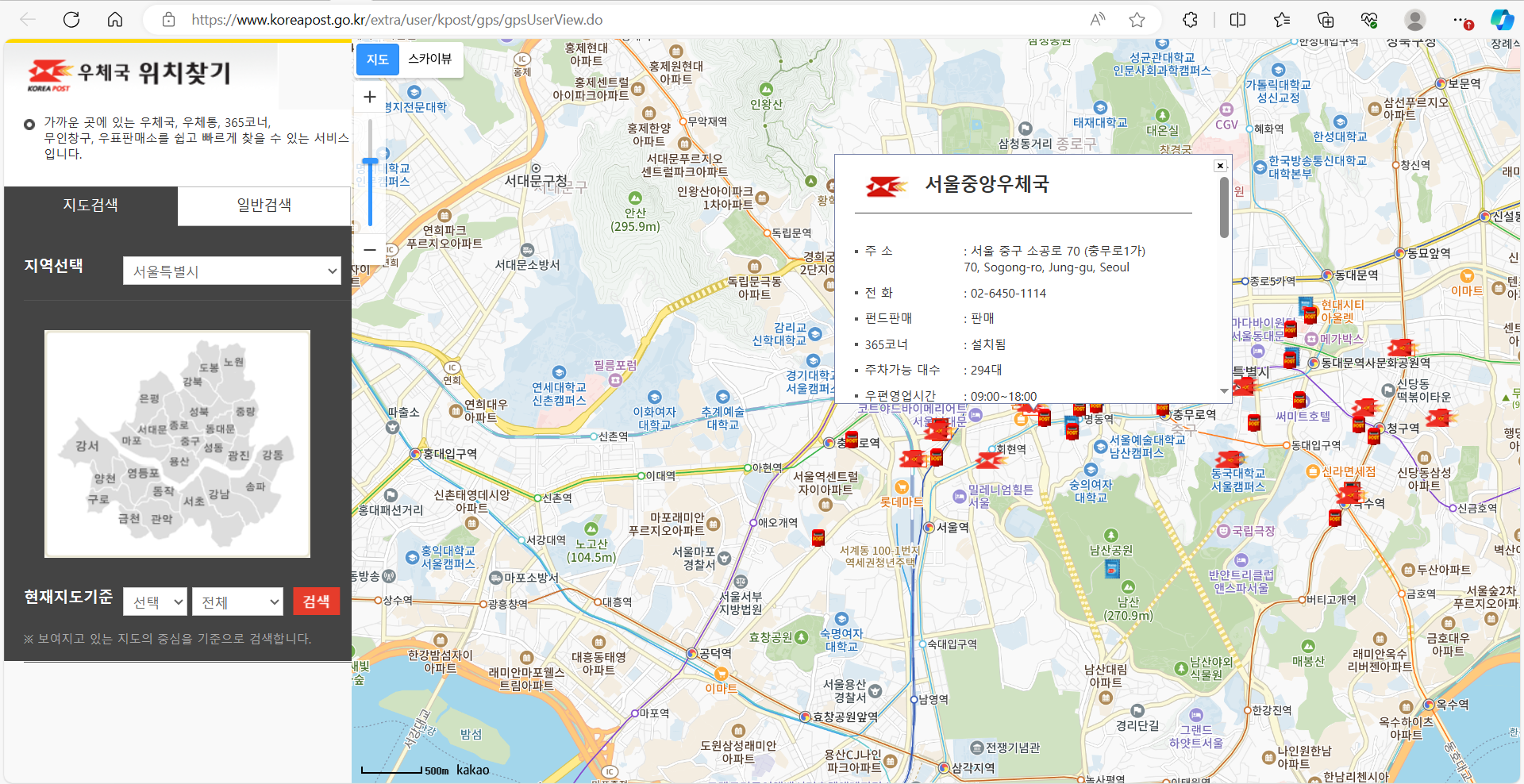Image resolution: width=1524 pixels, height=784 pixels.
Task: Open the kakao map logo link
Action: point(473,770)
